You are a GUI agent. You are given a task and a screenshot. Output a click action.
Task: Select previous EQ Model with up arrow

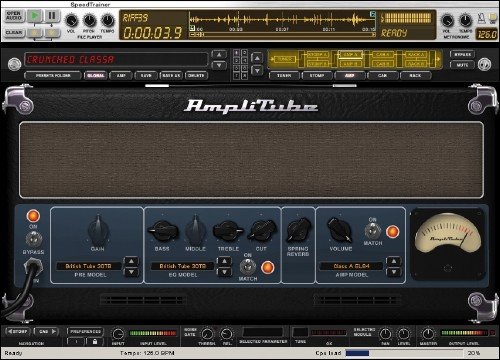(224, 261)
